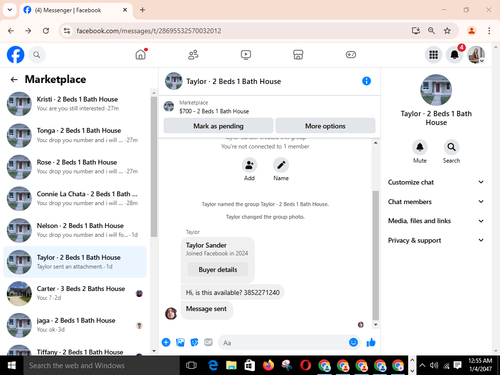Expand Media, files and links section
Viewport: 500px width, 375px height.
pyautogui.click(x=436, y=221)
